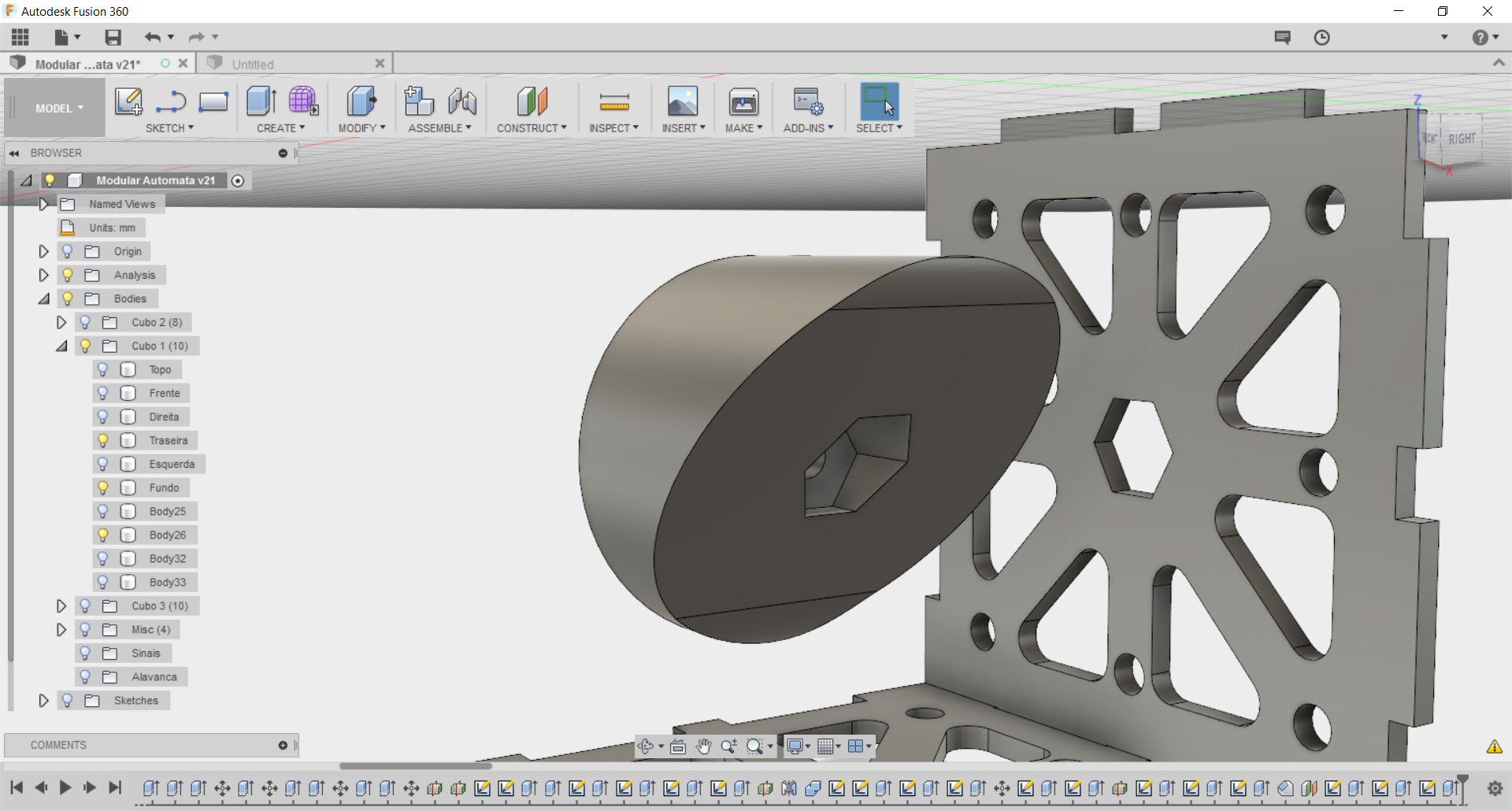Activate the Pan hand tool
1512x811 pixels.
(703, 746)
